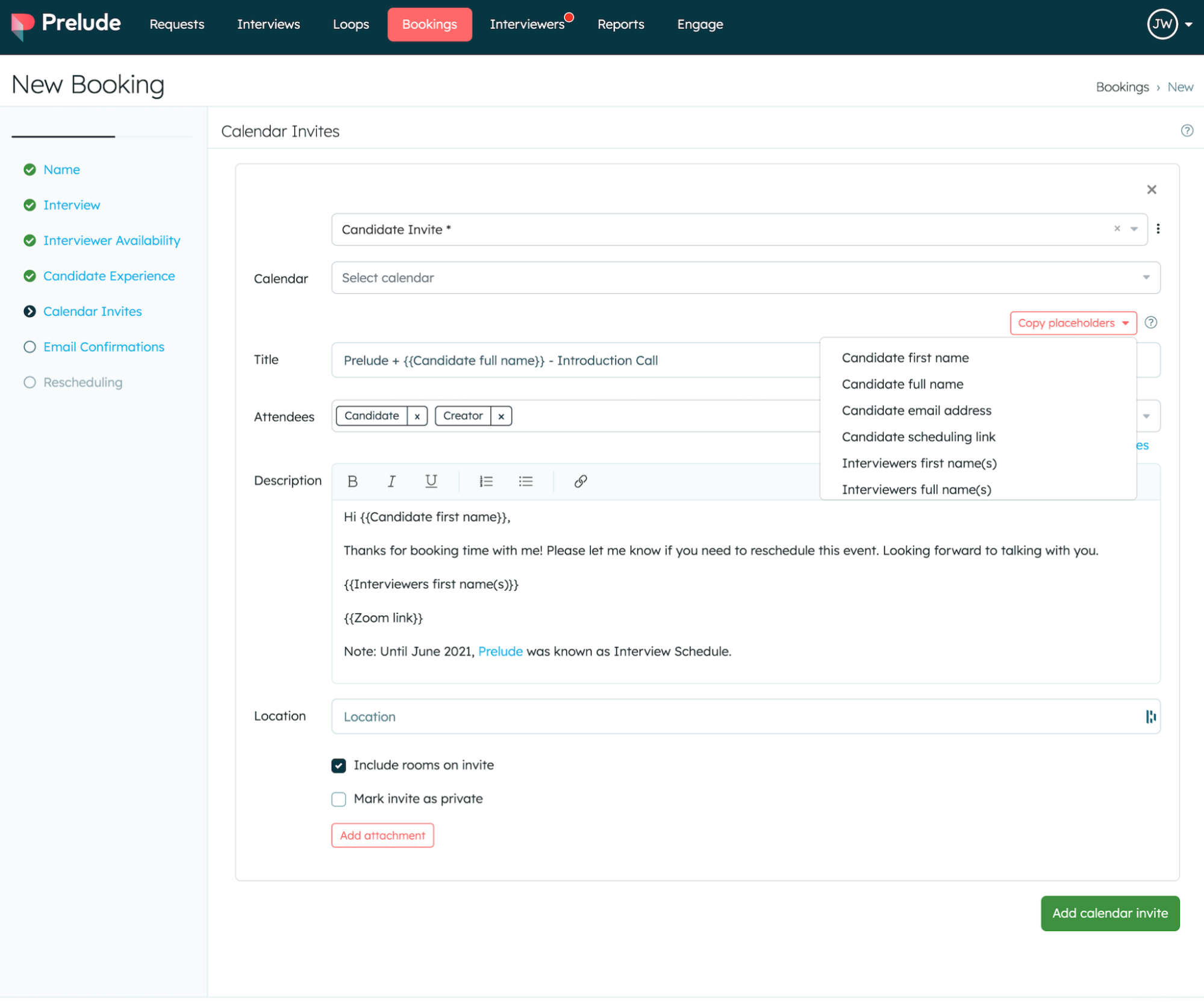Uncheck Include rooms on invite
This screenshot has width=1204, height=1002.
pos(338,765)
